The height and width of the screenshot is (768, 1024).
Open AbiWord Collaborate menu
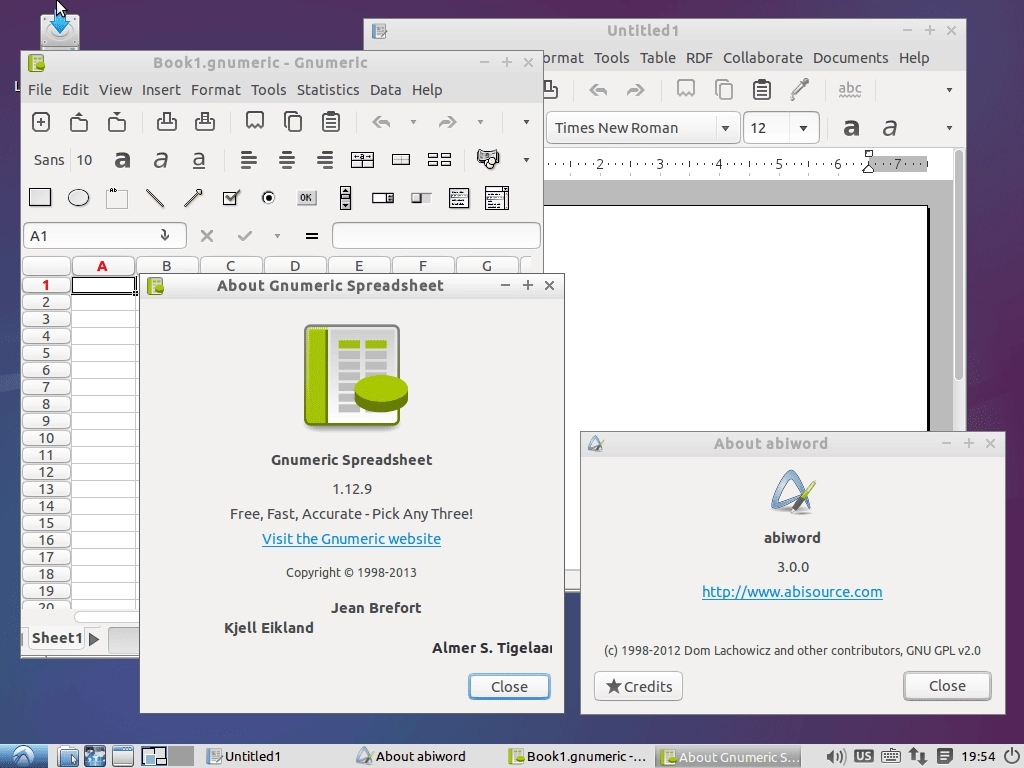coord(762,58)
